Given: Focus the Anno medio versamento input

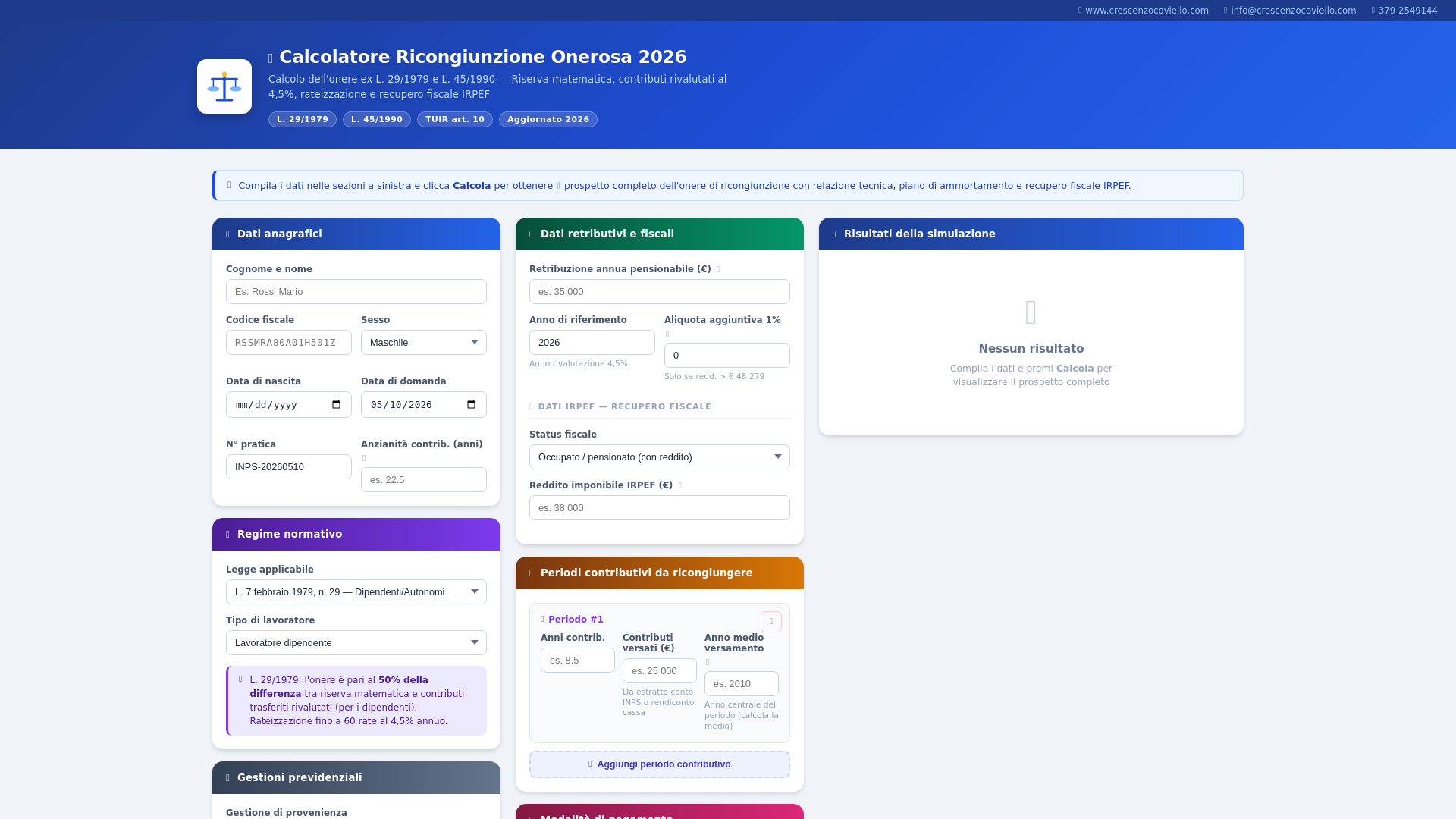Looking at the screenshot, I should pyautogui.click(x=742, y=684).
